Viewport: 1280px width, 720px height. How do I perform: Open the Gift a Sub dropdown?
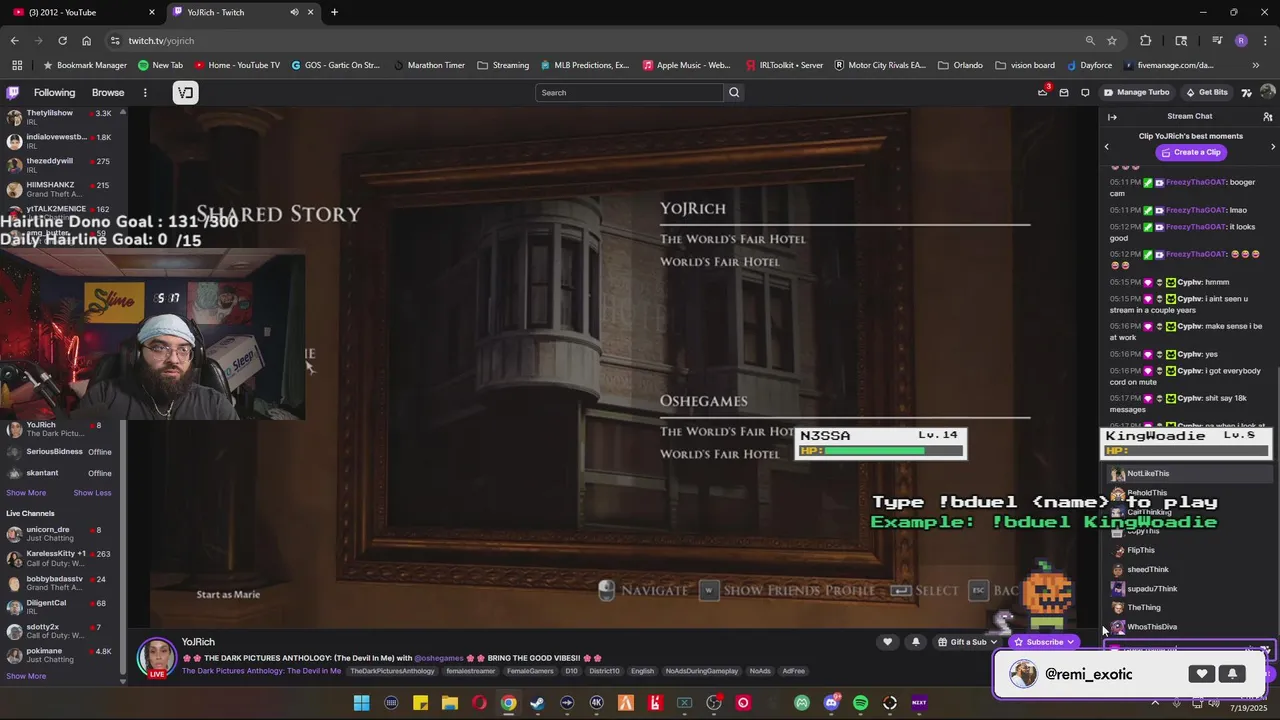pyautogui.click(x=966, y=642)
